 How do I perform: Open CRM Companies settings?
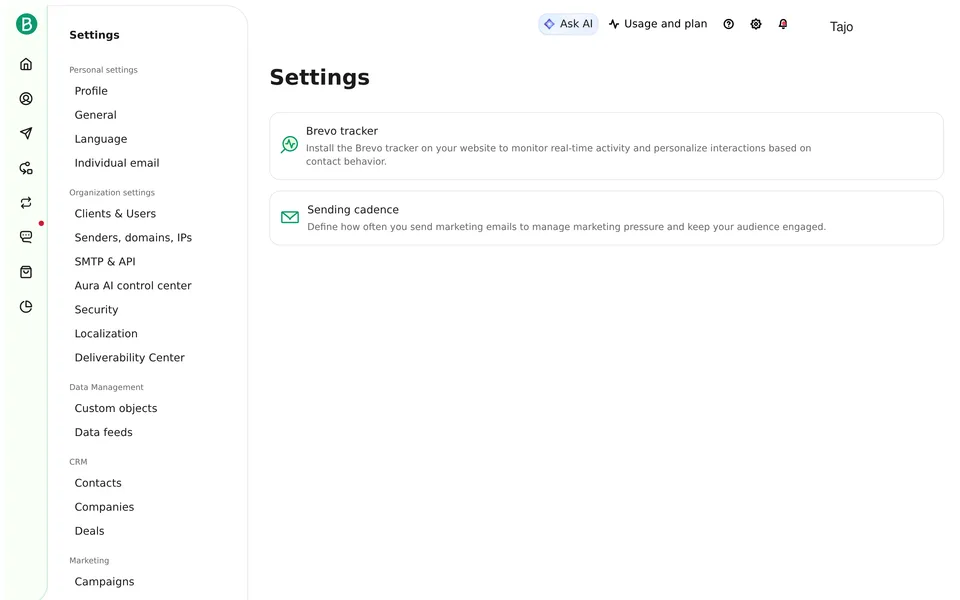tap(104, 507)
